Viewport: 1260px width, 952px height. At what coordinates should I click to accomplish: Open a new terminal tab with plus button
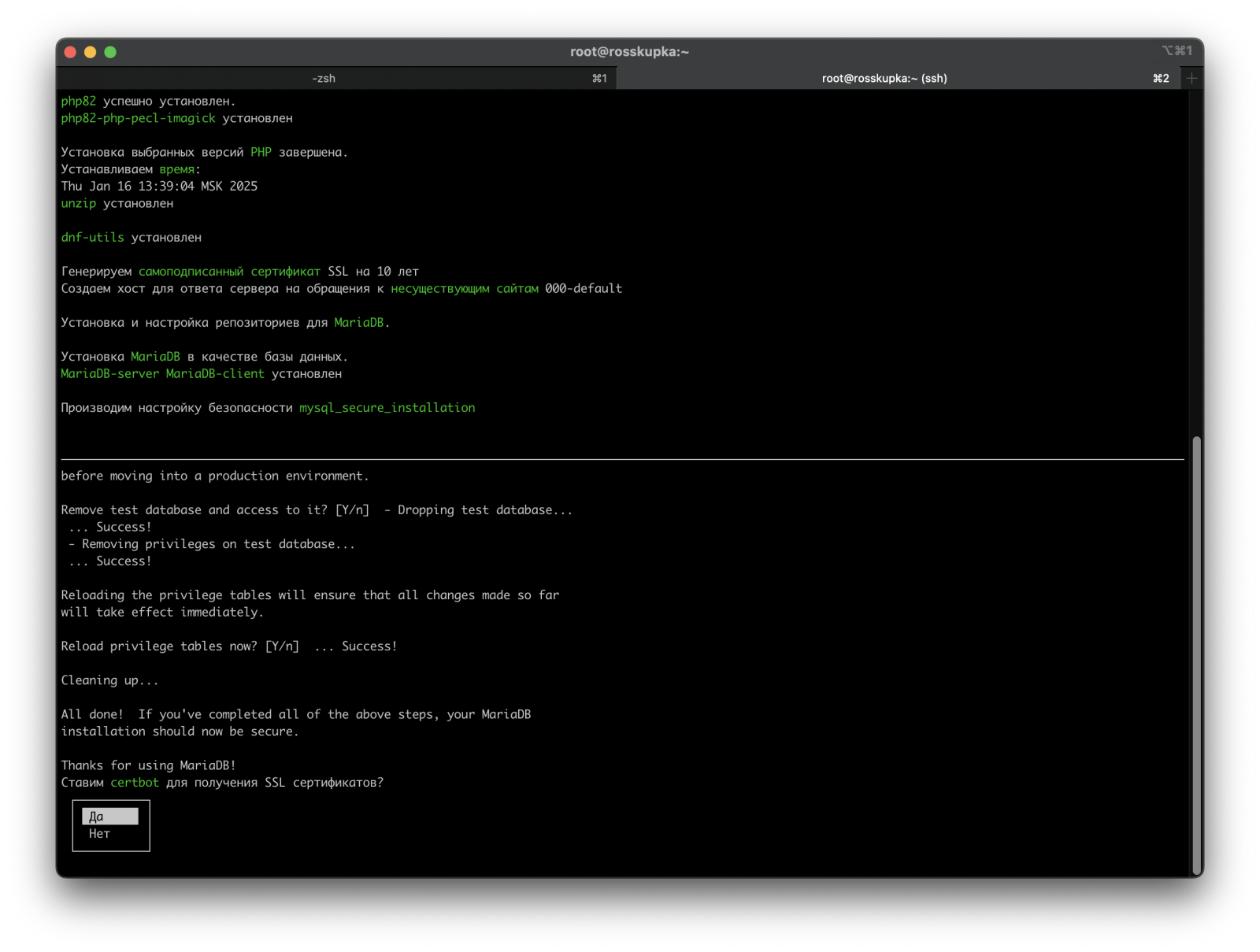1191,78
